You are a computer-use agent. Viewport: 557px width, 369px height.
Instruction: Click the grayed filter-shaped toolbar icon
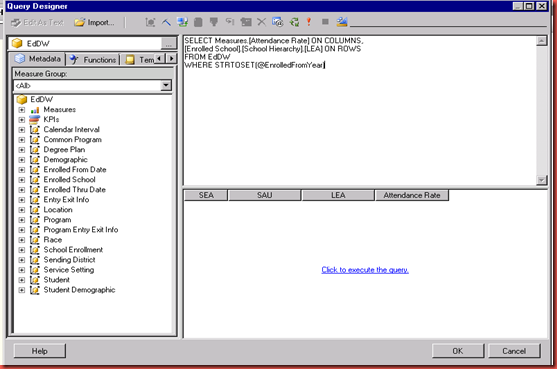(213, 22)
